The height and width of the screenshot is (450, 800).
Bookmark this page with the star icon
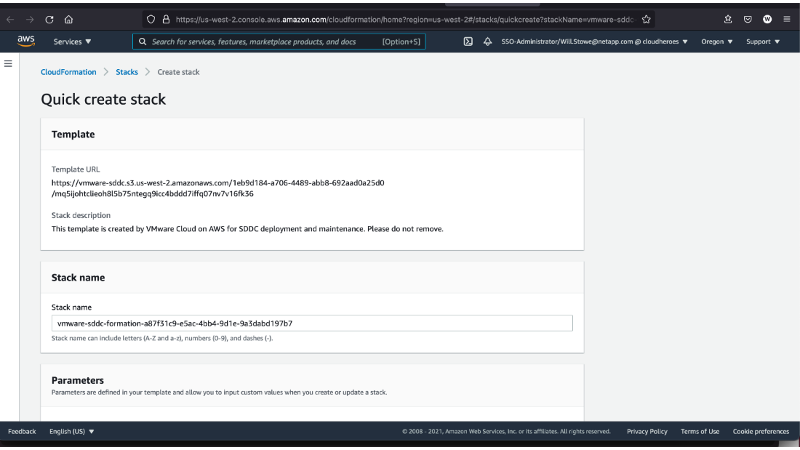[647, 18]
